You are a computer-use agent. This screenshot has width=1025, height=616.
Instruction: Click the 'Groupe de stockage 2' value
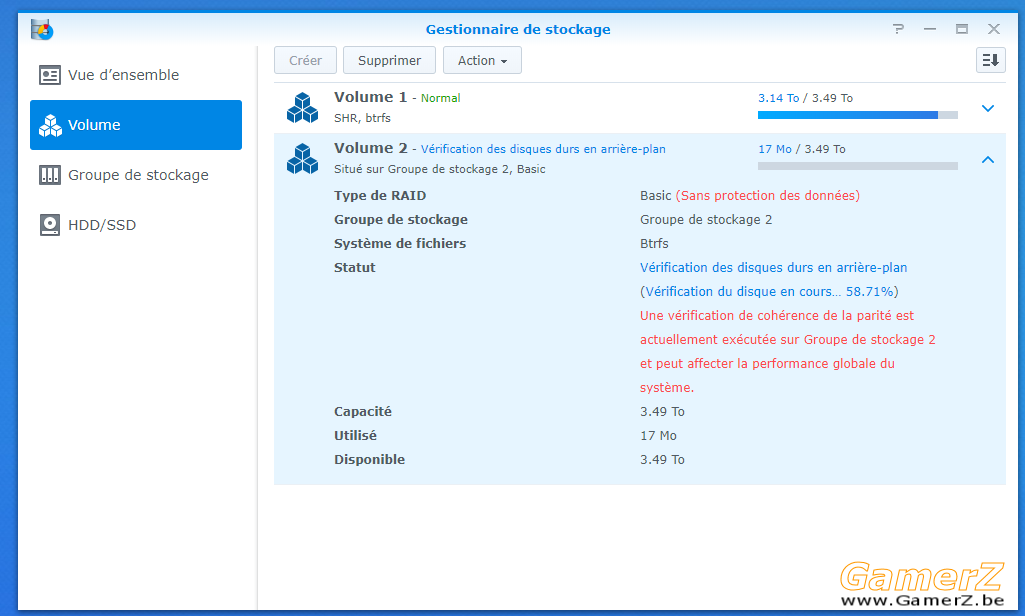706,220
